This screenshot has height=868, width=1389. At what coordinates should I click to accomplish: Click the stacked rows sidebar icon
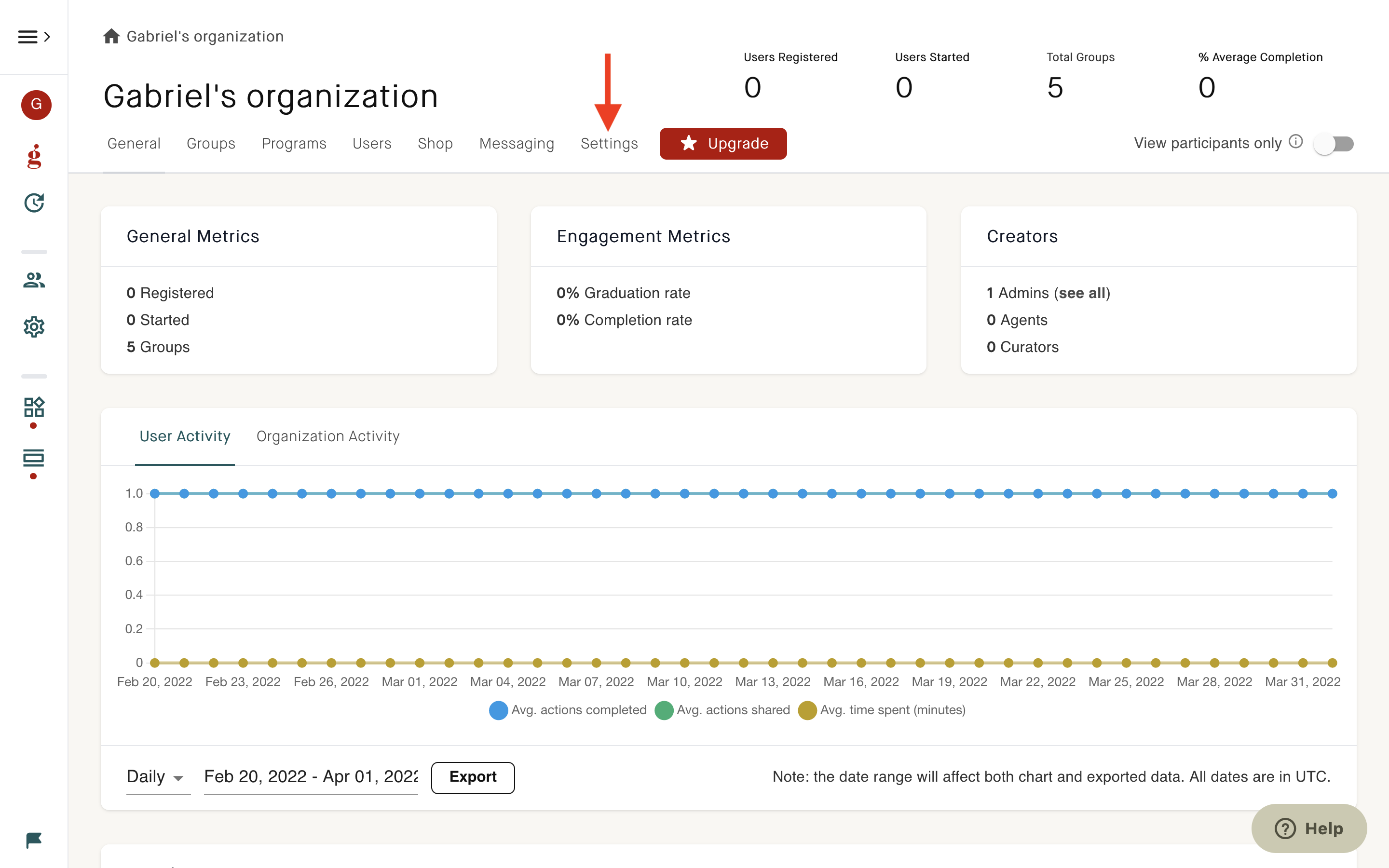[x=33, y=458]
